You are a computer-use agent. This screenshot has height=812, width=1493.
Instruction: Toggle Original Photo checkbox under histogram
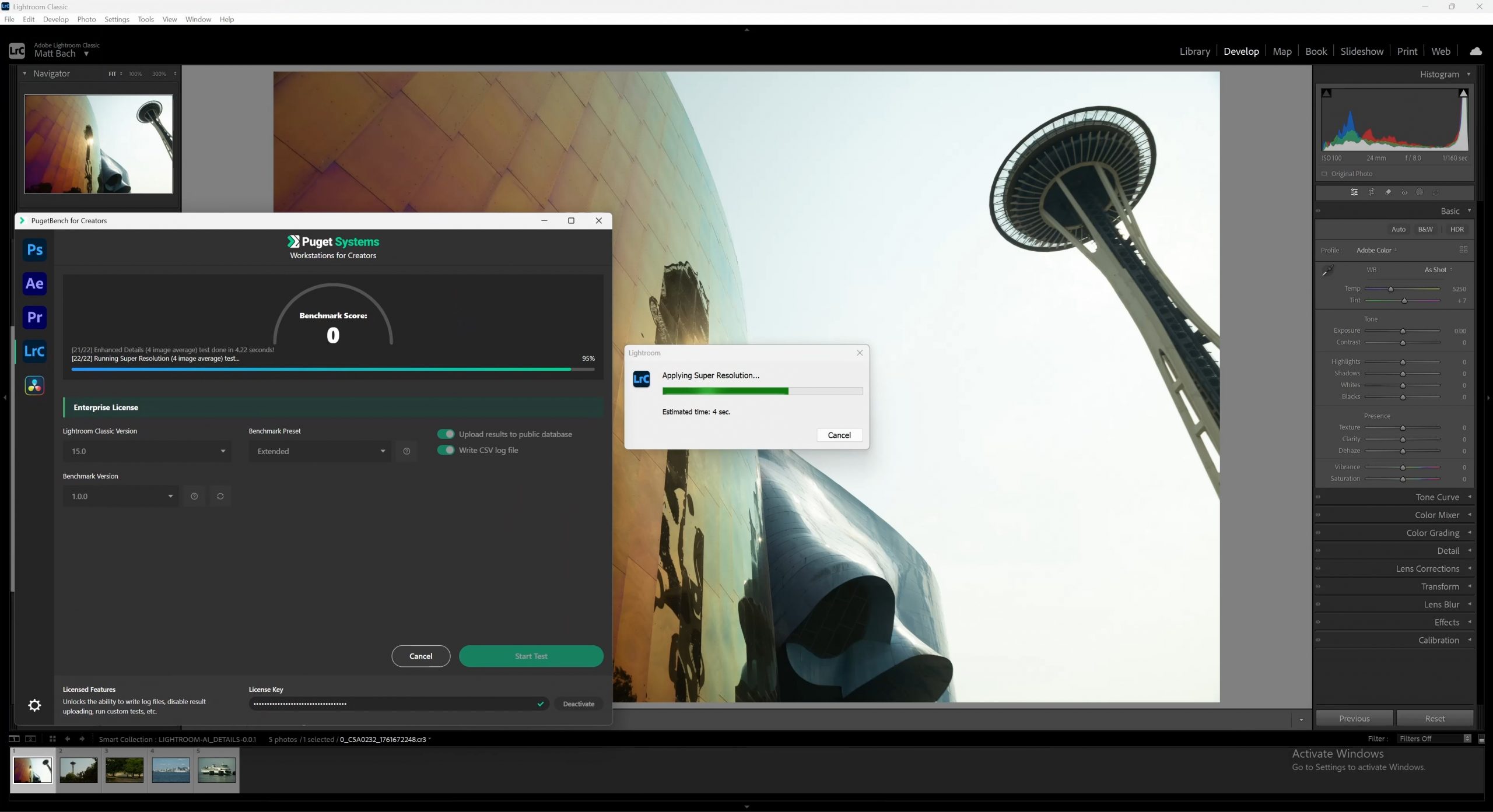[1324, 174]
